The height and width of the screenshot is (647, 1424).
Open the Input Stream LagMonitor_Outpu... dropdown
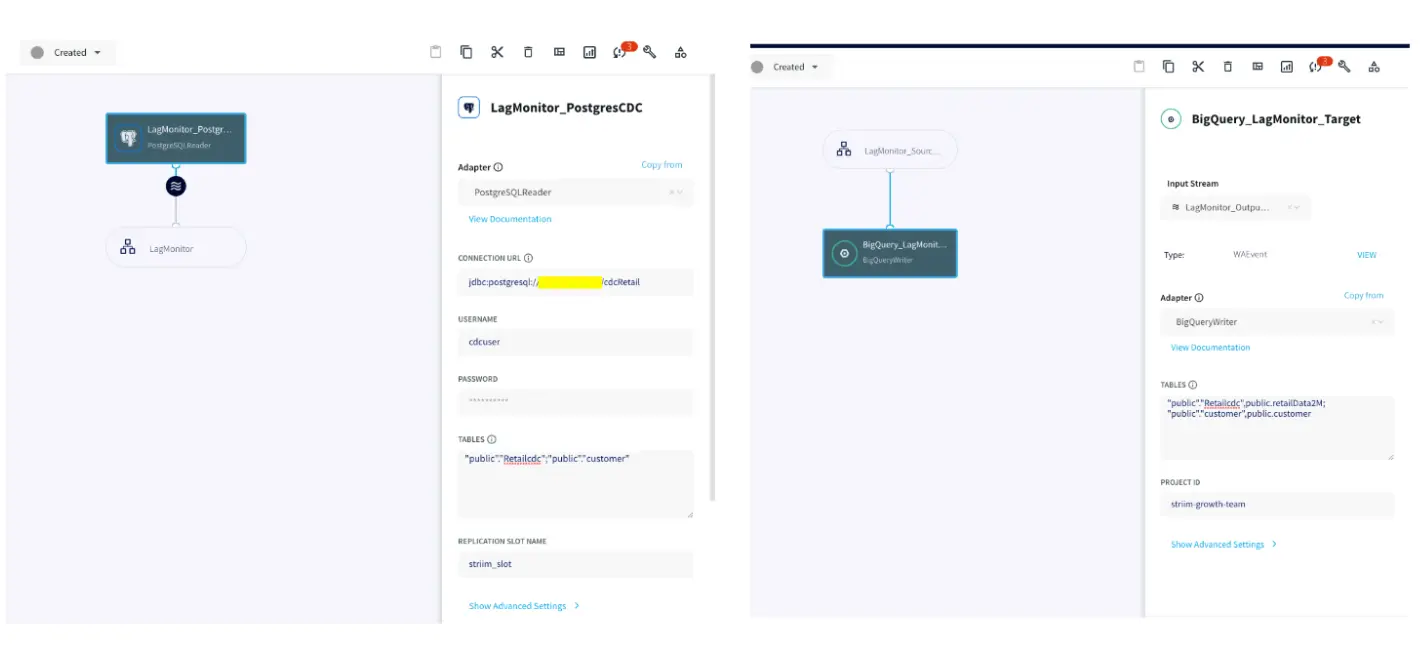tap(1235, 207)
